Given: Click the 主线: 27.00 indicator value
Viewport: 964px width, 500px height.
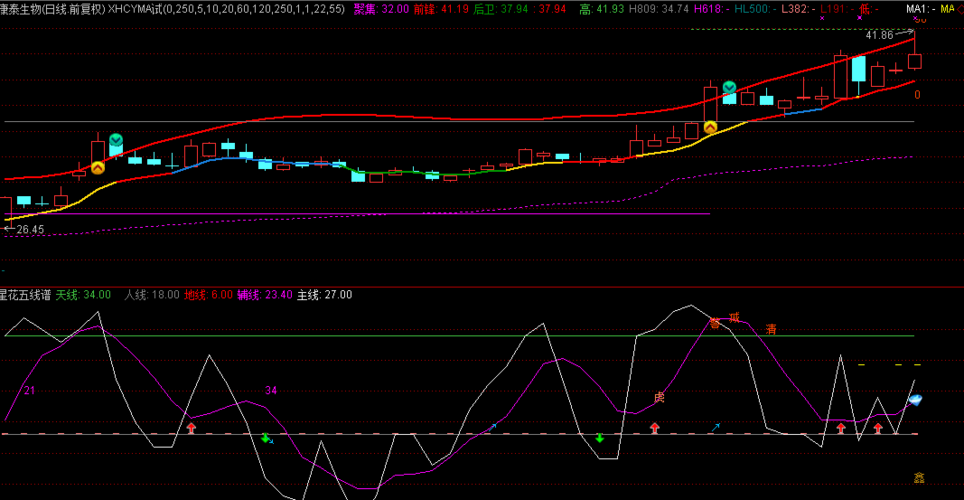Looking at the screenshot, I should (x=325, y=295).
